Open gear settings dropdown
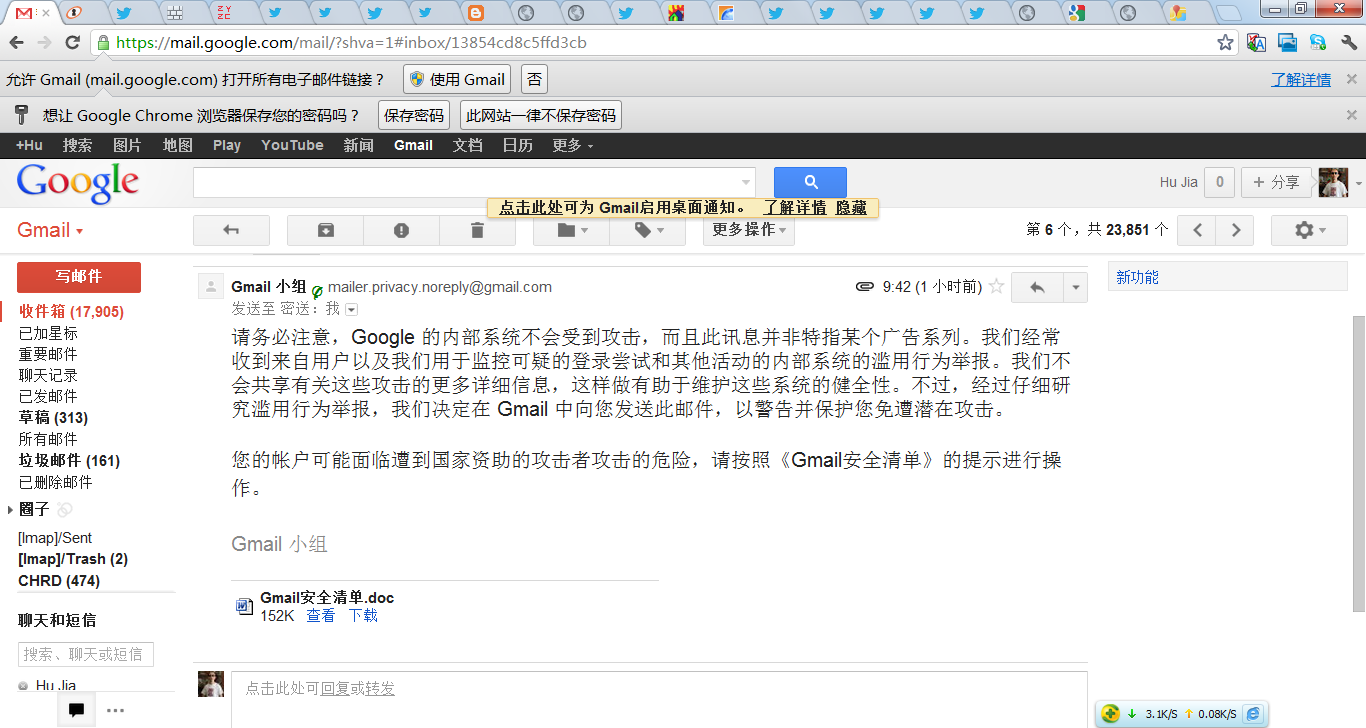Screen dimensions: 1366x728 pos(1309,230)
